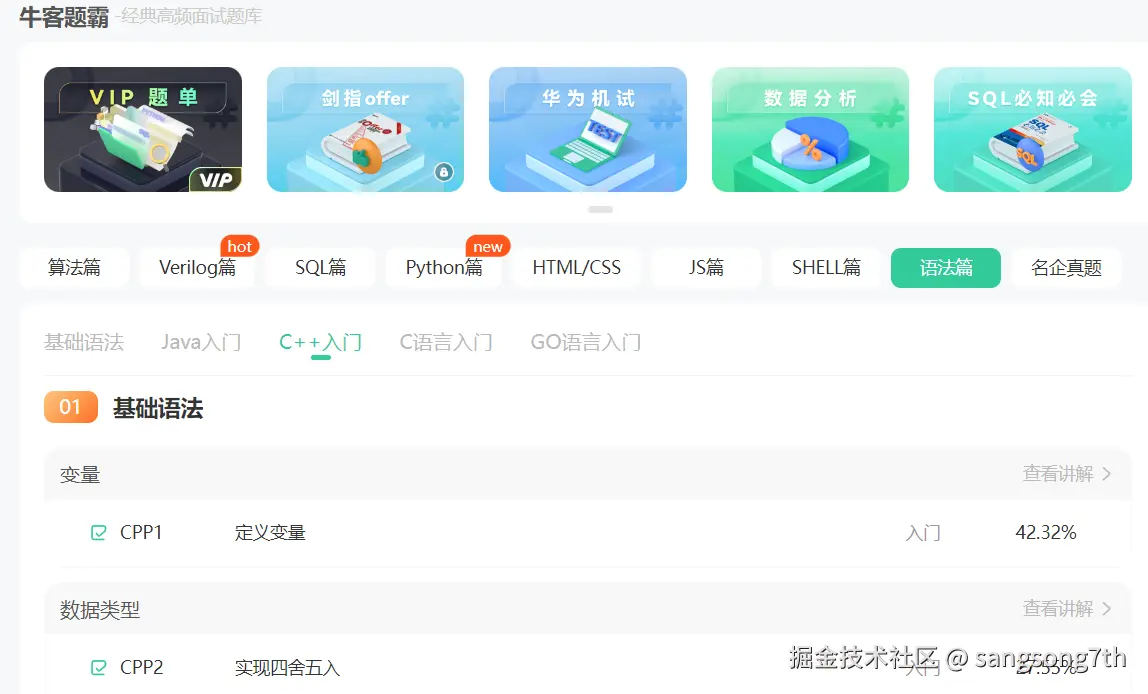Viewport: 1148px width, 694px height.
Task: Click the orange 01 section badge
Action: click(x=71, y=407)
